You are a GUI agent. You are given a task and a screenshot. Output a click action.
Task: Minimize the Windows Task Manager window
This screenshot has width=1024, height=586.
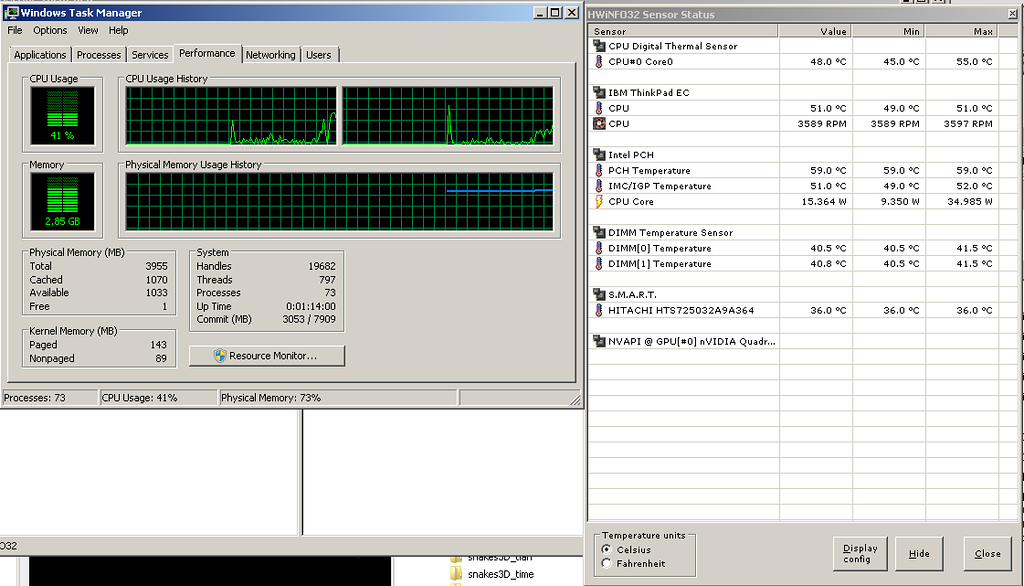(540, 12)
